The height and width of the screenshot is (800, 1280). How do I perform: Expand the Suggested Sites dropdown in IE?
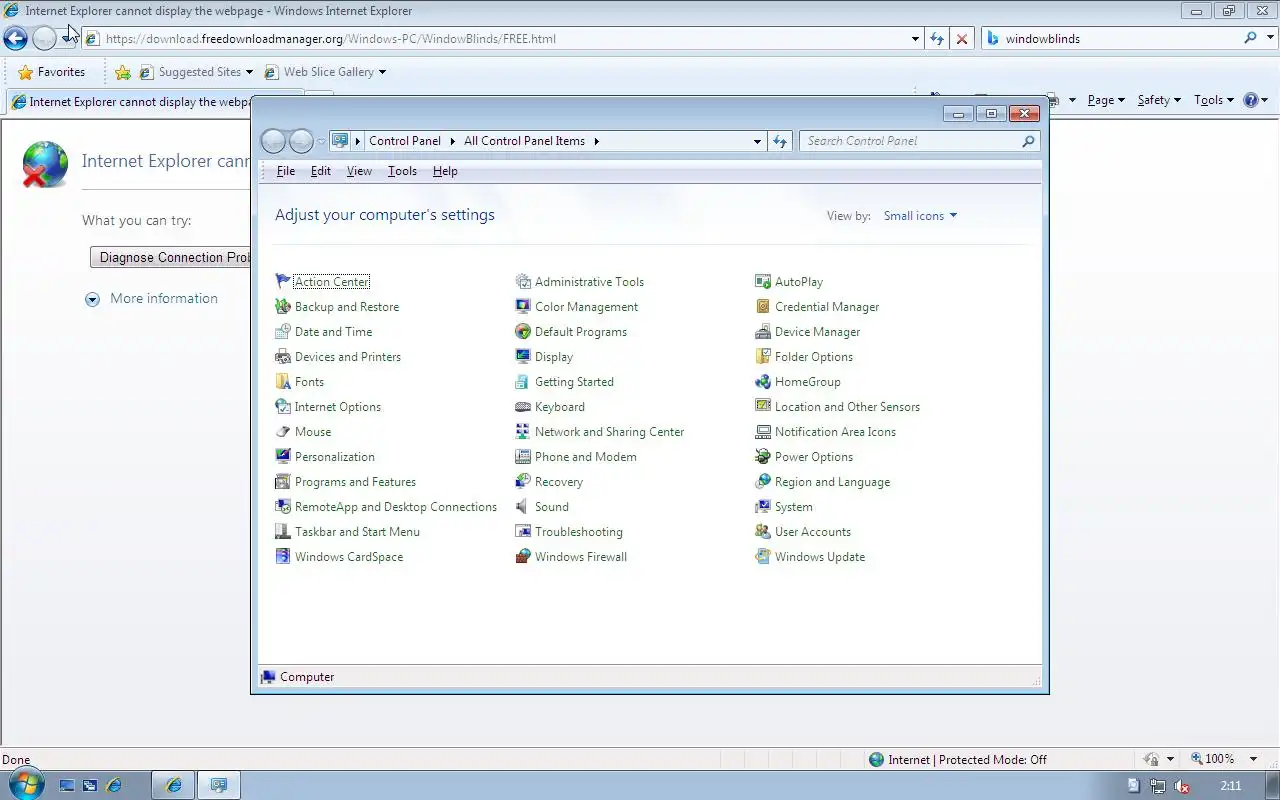pyautogui.click(x=249, y=72)
